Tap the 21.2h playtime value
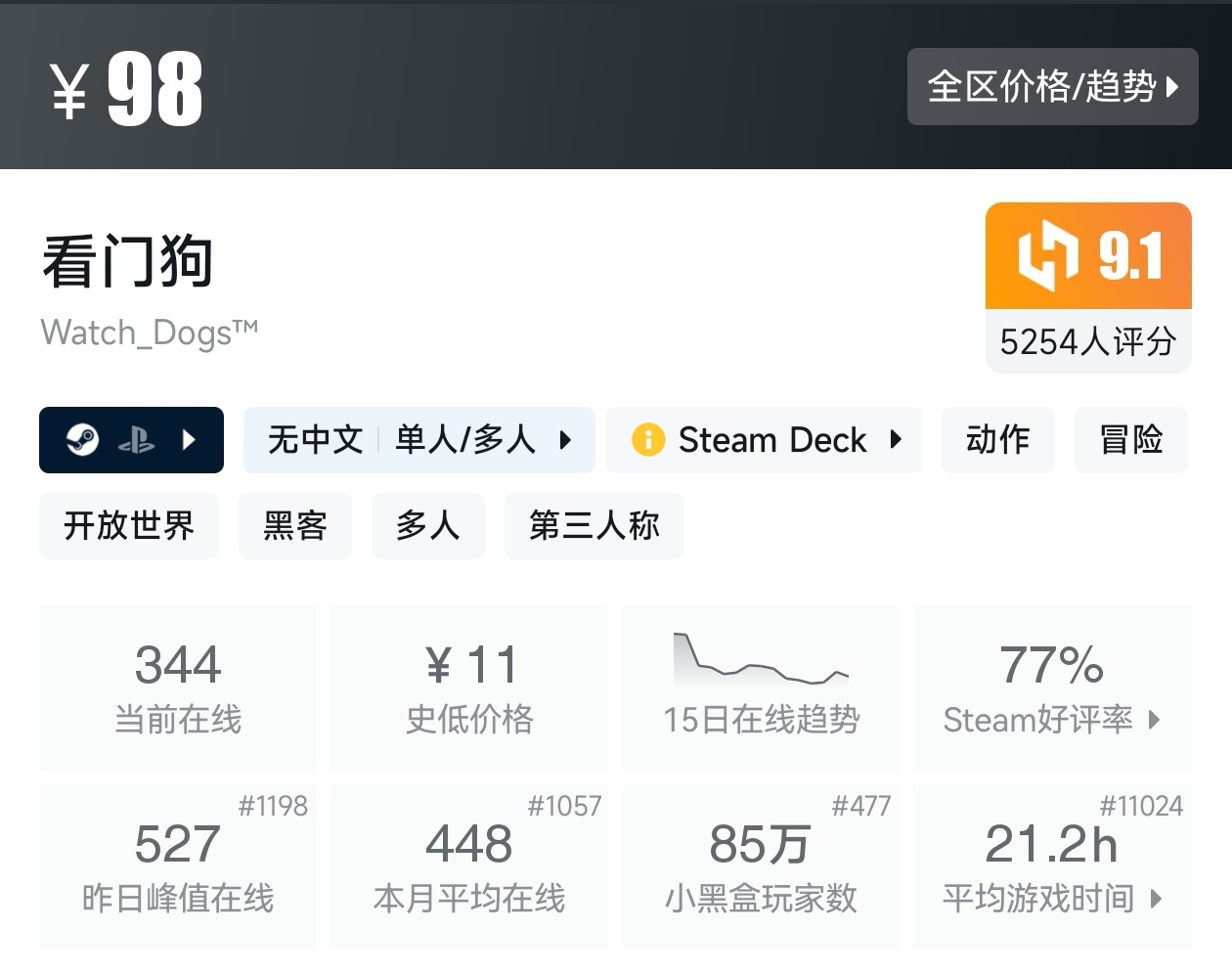Image resolution: width=1232 pixels, height=975 pixels. point(1051,844)
